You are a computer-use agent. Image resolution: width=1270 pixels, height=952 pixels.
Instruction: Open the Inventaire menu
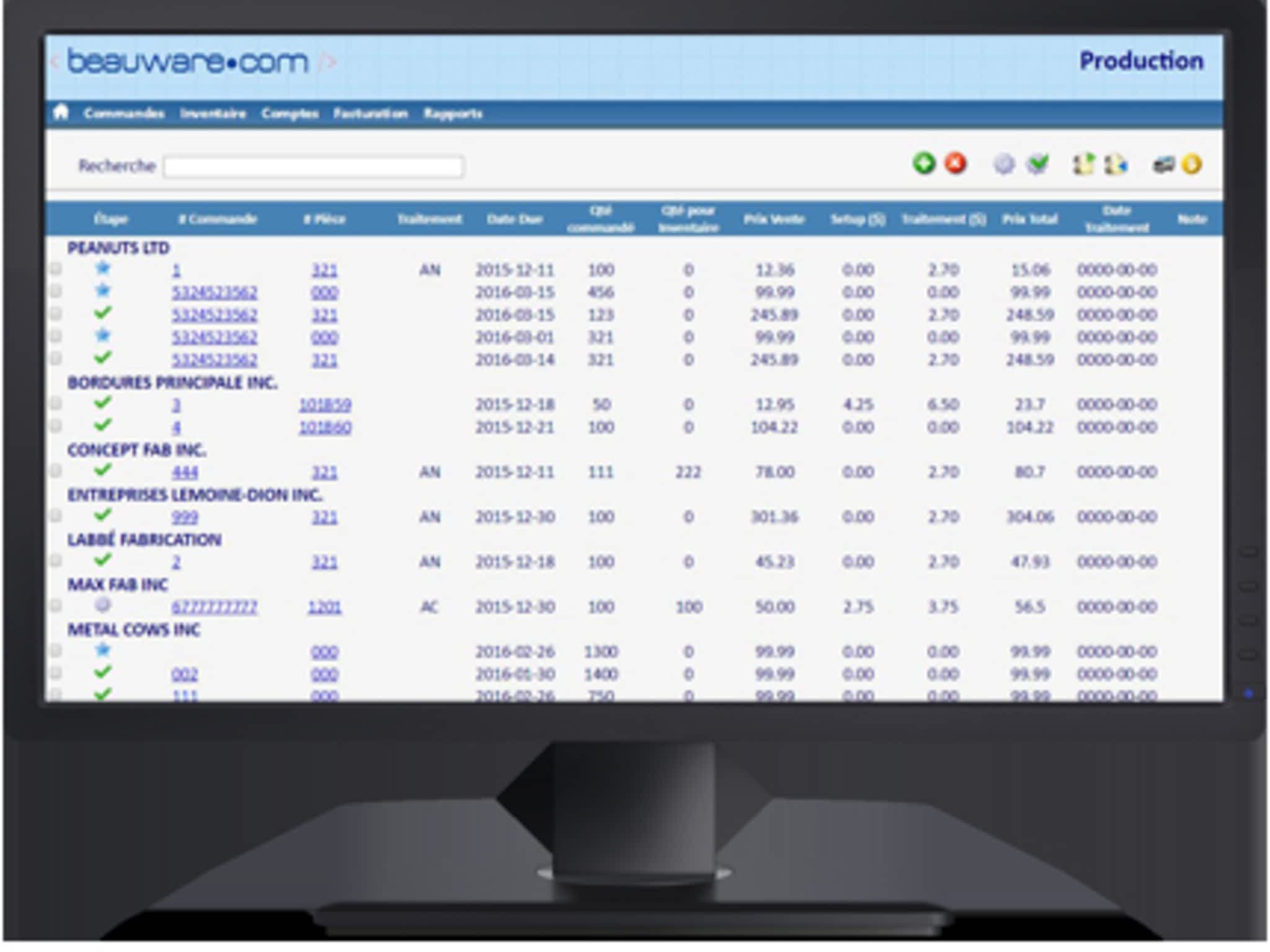pos(213,113)
